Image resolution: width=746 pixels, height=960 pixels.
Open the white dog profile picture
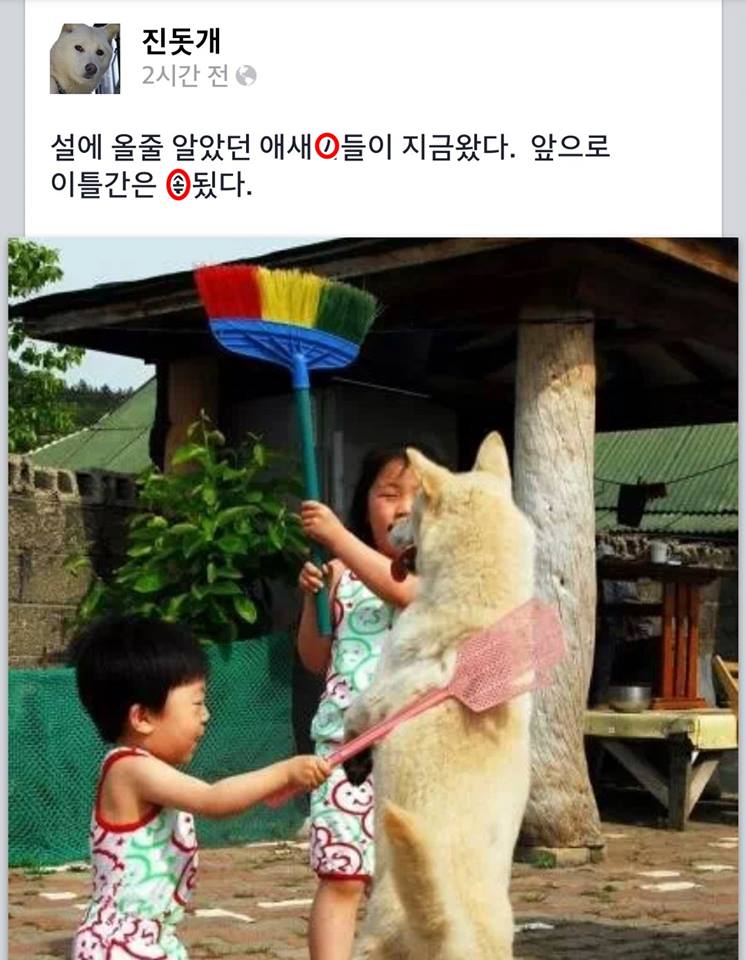coord(85,59)
